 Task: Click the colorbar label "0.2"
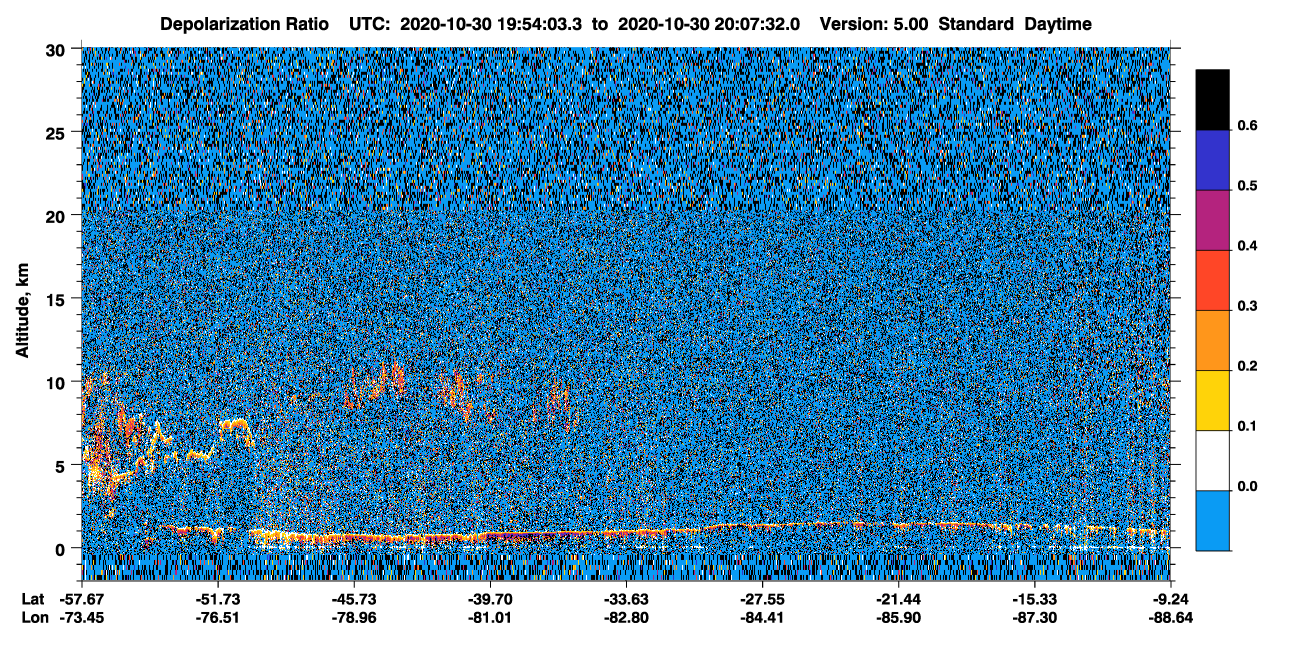[1246, 366]
